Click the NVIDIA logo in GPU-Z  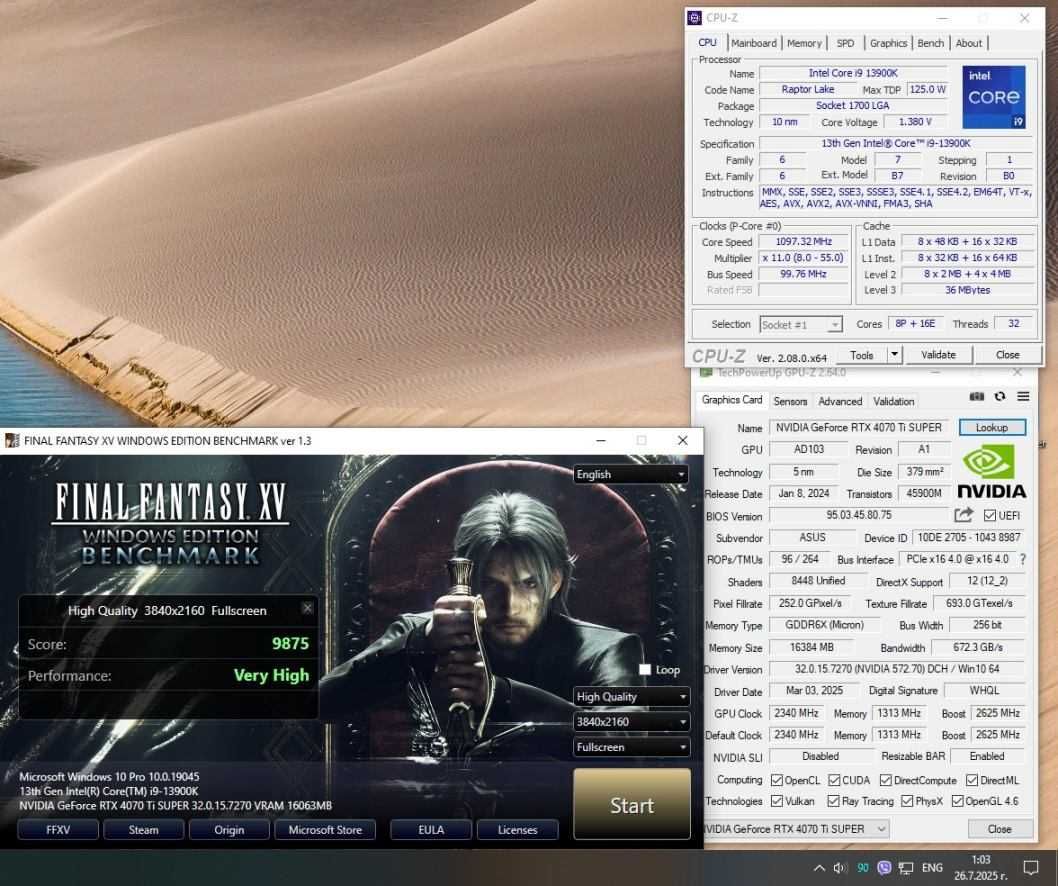991,471
